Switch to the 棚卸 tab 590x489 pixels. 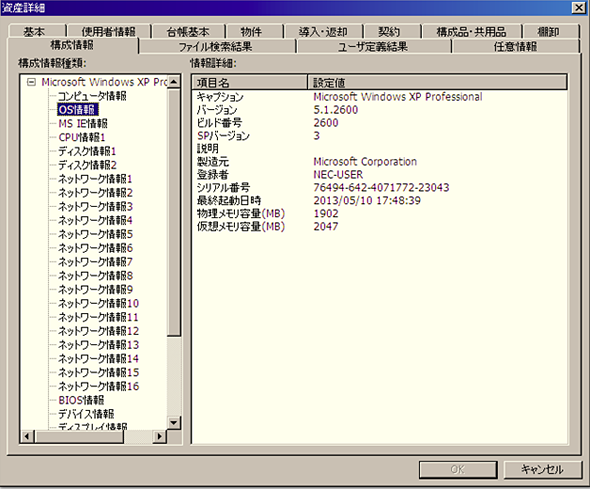pos(548,32)
